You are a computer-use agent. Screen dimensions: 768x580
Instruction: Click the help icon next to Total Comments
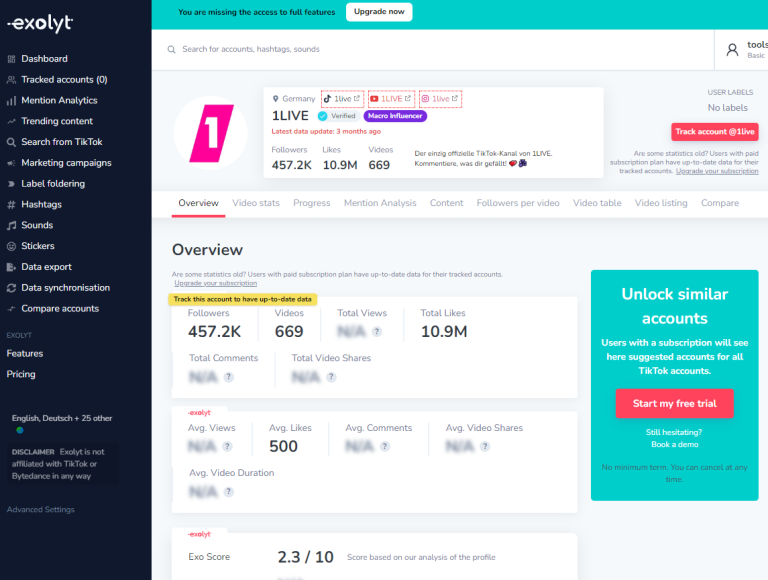(228, 377)
